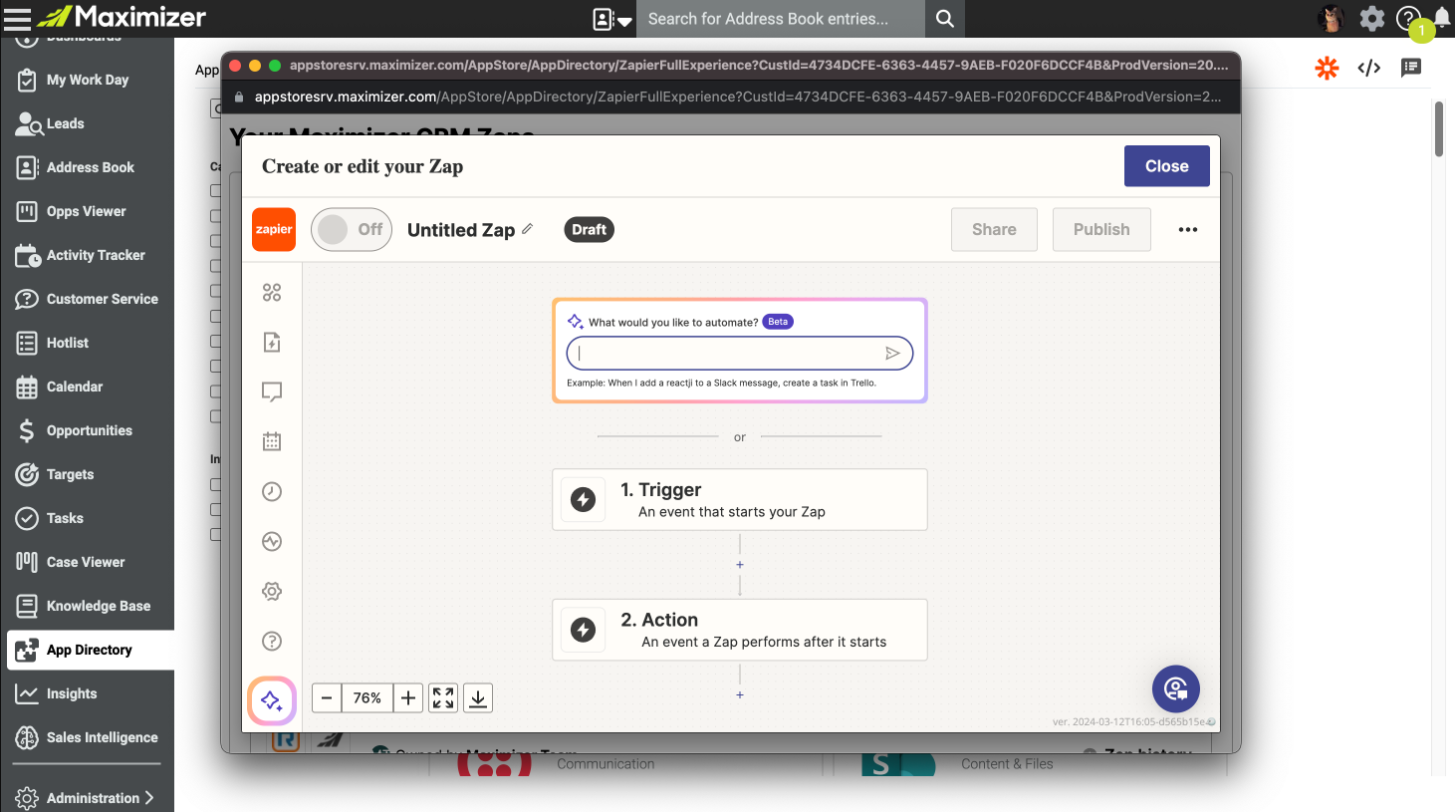Screen dimensions: 1455x812
Task: Click the blue Close button on the Zap dialog
Action: point(1166,166)
